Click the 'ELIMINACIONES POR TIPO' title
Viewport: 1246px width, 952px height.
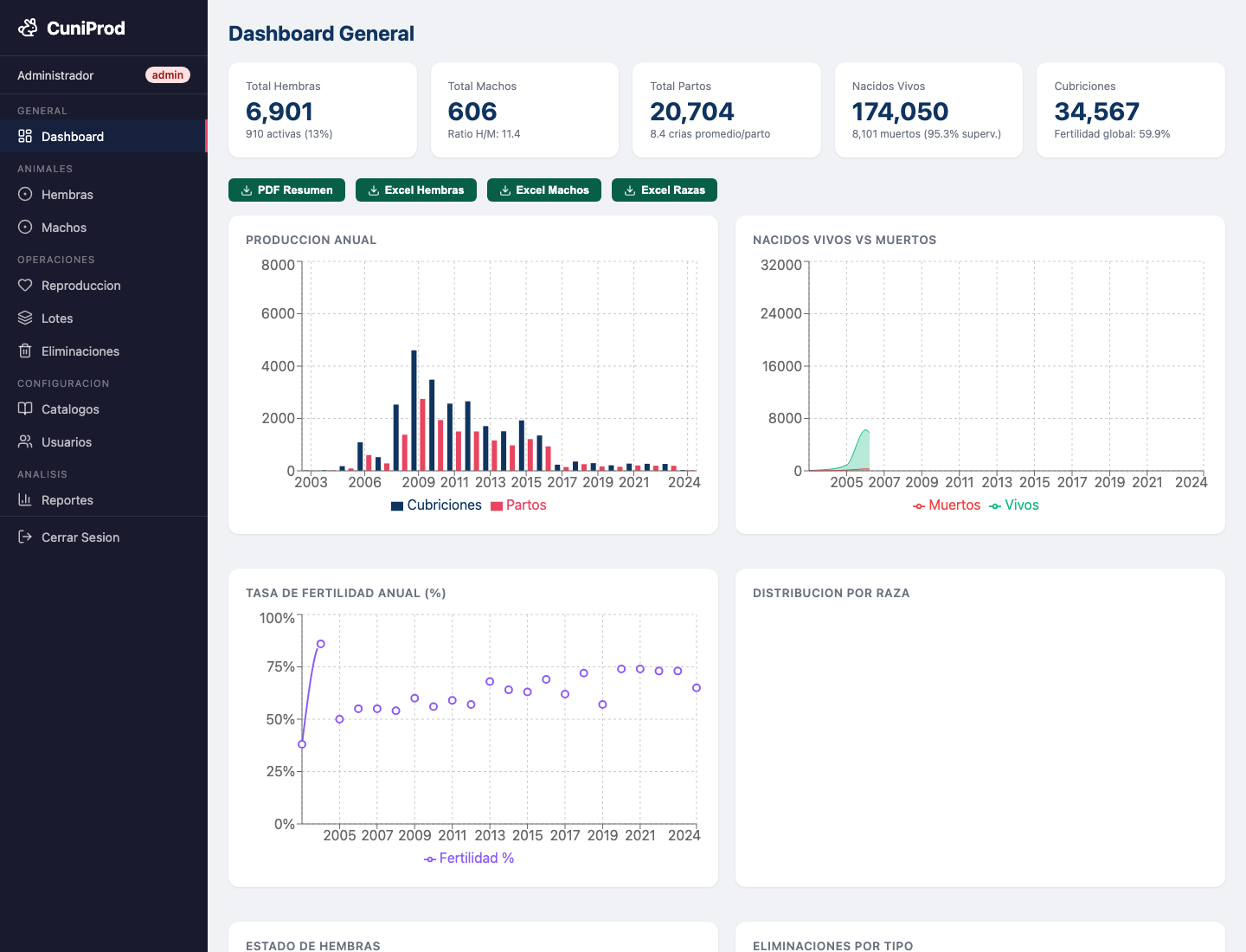click(833, 946)
